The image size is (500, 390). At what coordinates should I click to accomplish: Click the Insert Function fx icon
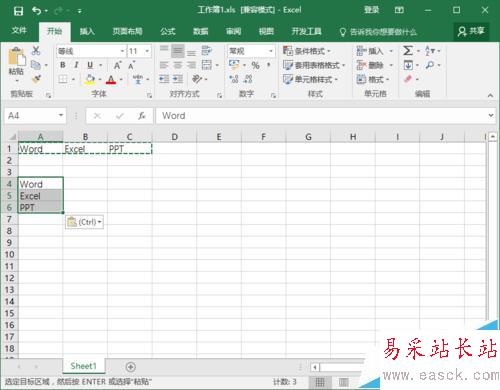click(142, 116)
